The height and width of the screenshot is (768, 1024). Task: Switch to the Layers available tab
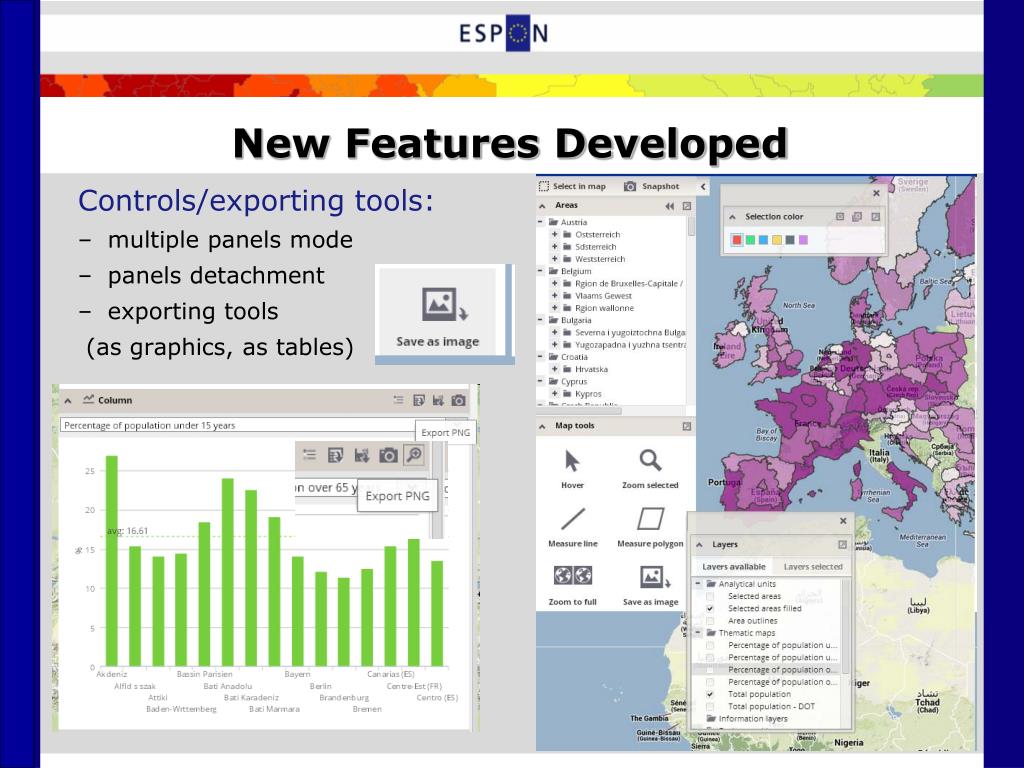733,567
